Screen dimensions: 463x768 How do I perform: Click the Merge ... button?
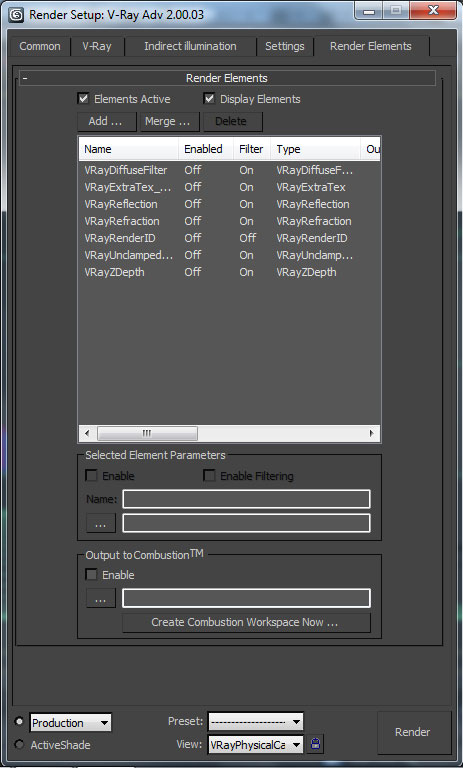click(x=170, y=121)
